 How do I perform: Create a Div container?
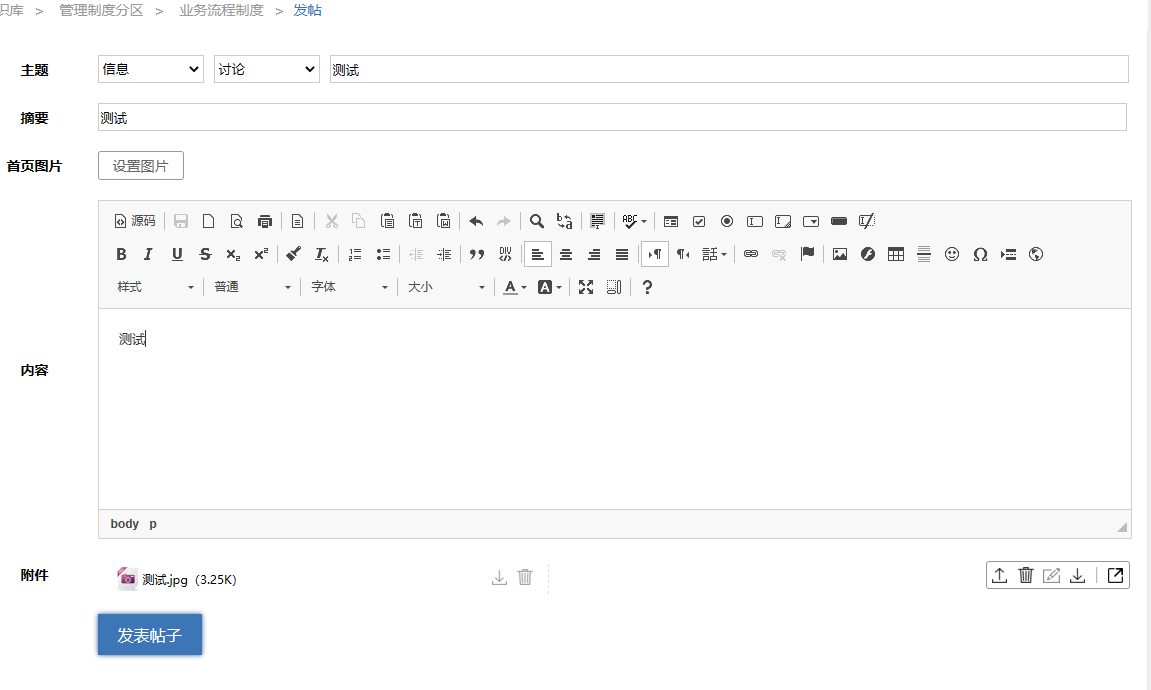click(505, 254)
